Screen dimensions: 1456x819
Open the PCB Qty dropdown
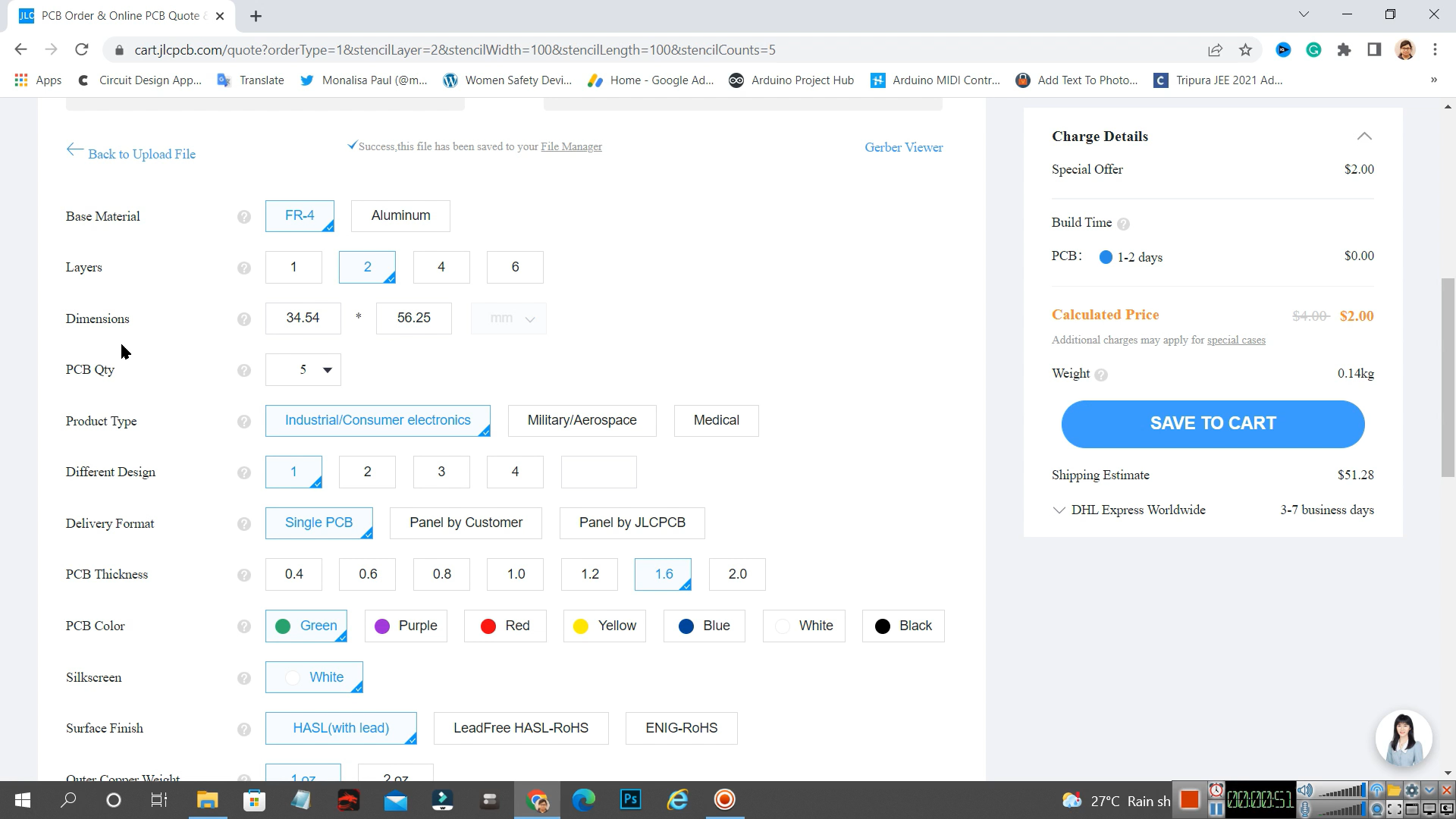303,369
